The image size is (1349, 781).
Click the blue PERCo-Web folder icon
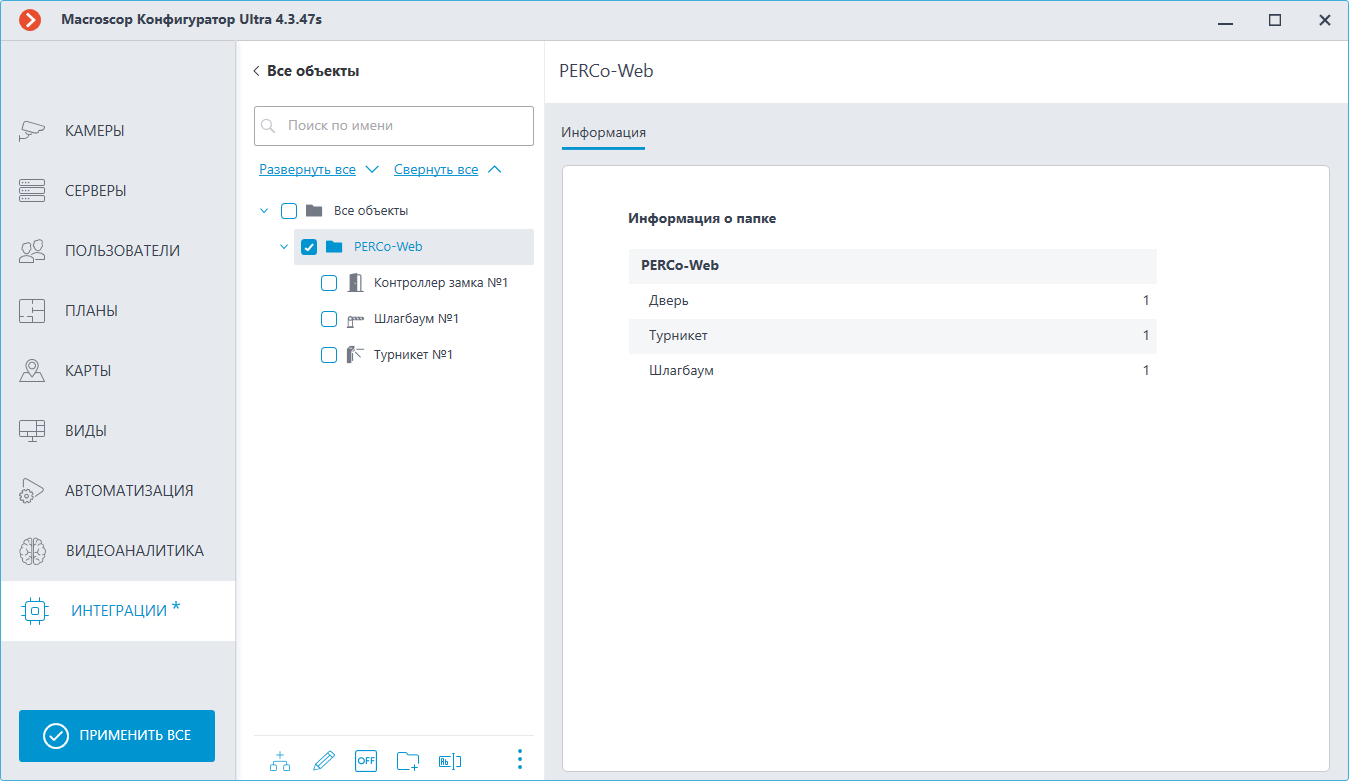[334, 247]
